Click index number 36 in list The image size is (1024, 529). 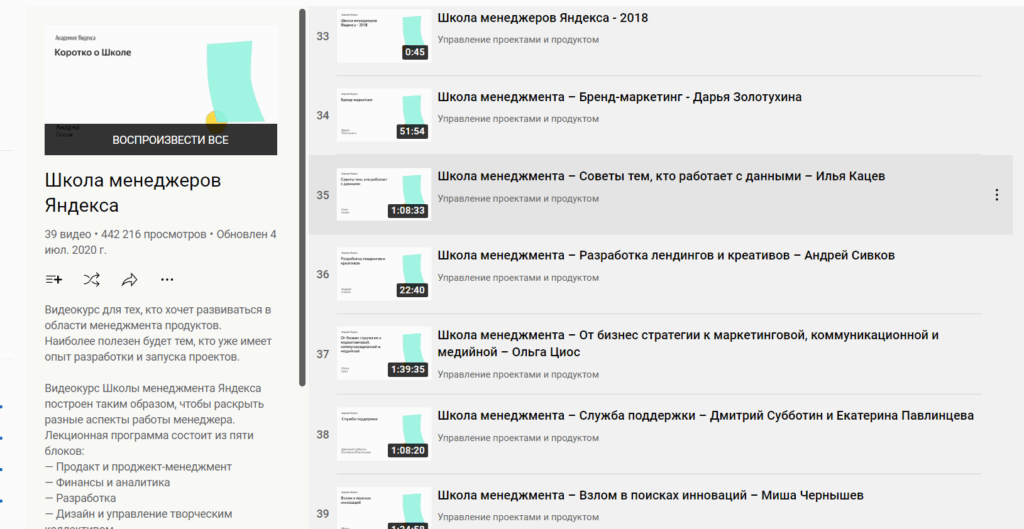pos(323,274)
